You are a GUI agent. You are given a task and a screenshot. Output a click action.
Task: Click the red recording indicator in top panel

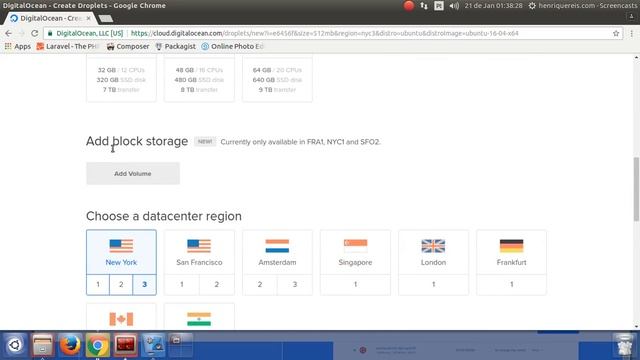(x=409, y=6)
